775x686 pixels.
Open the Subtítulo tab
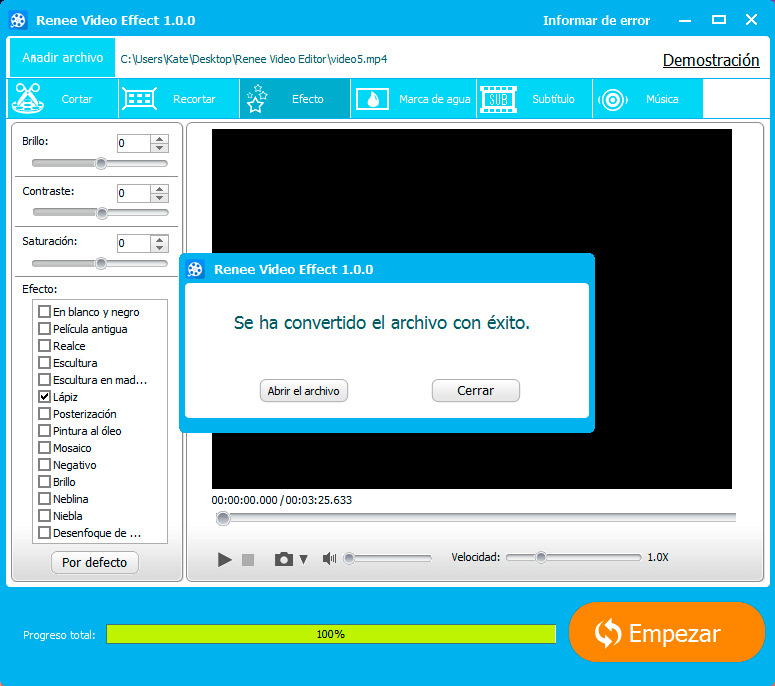534,98
